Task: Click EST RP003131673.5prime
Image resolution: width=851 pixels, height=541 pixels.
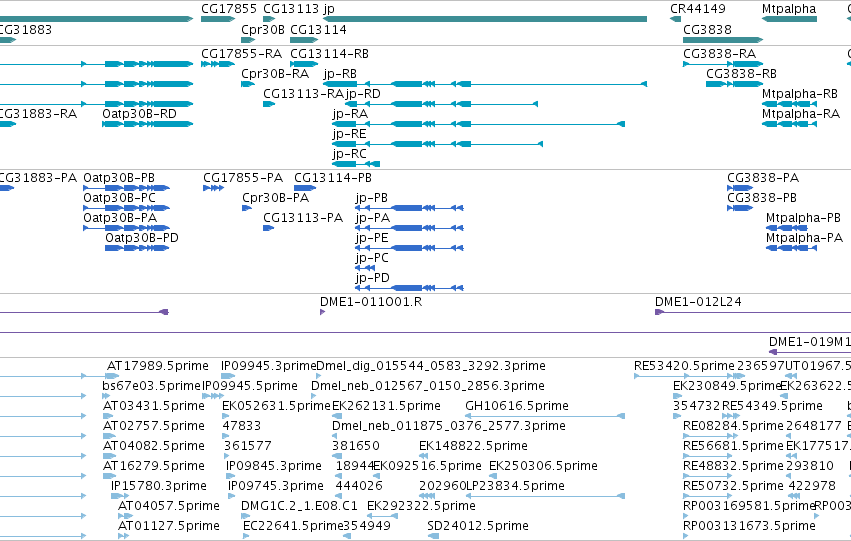Action: tap(749, 526)
